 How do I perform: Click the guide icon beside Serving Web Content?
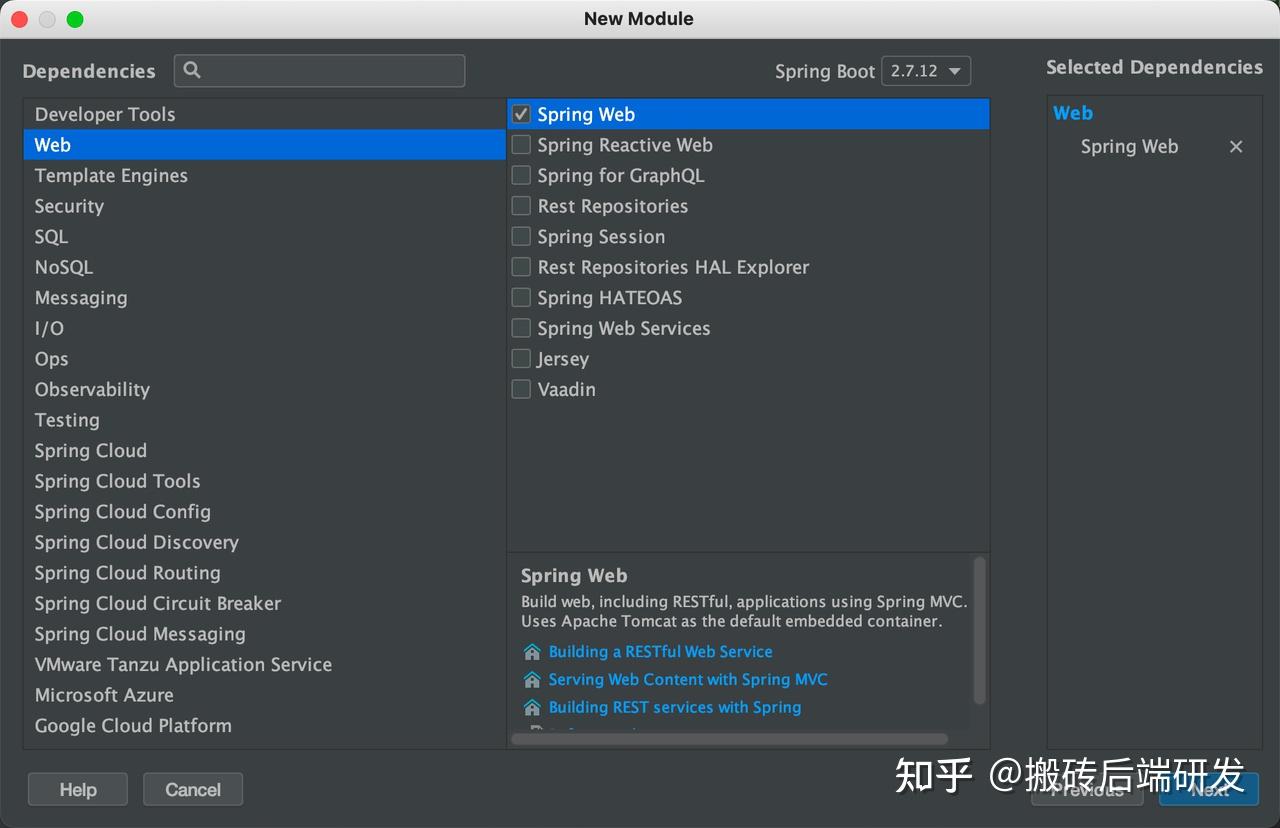[x=532, y=680]
